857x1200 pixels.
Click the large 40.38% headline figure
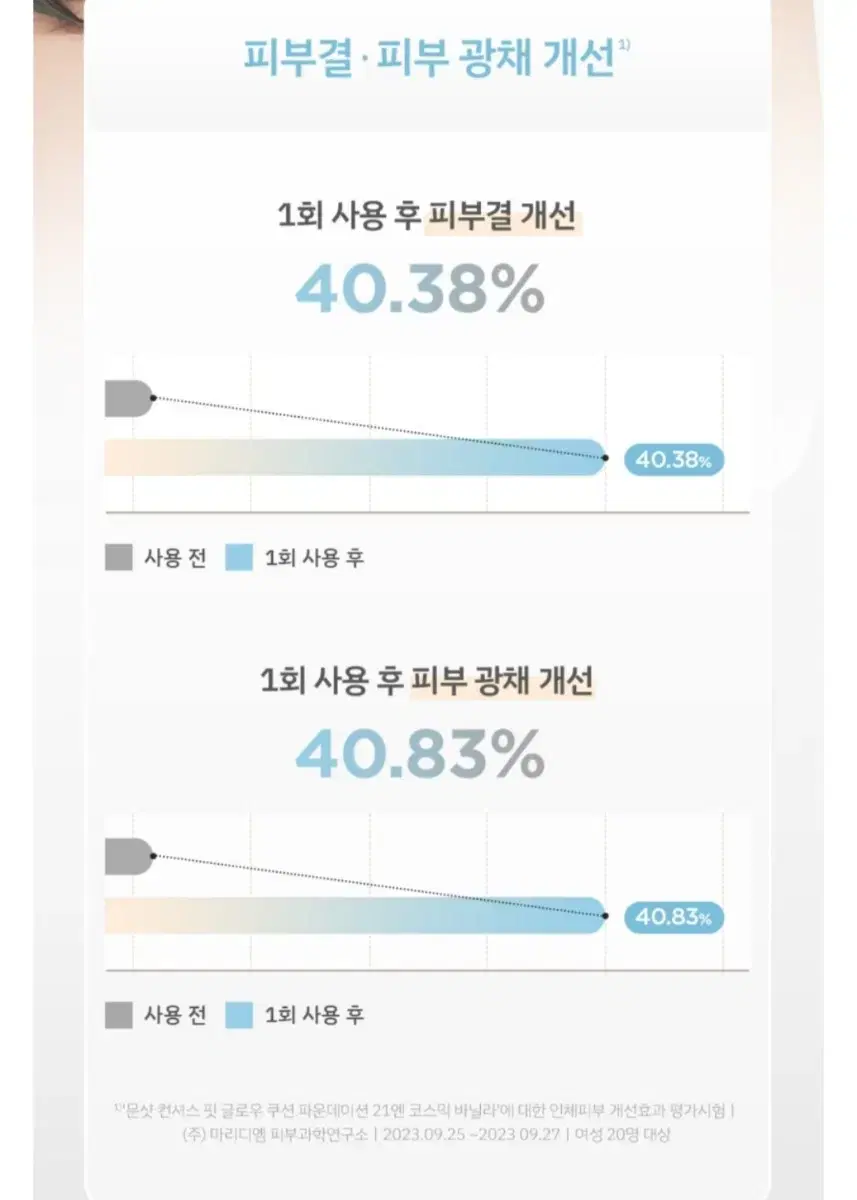coord(420,290)
